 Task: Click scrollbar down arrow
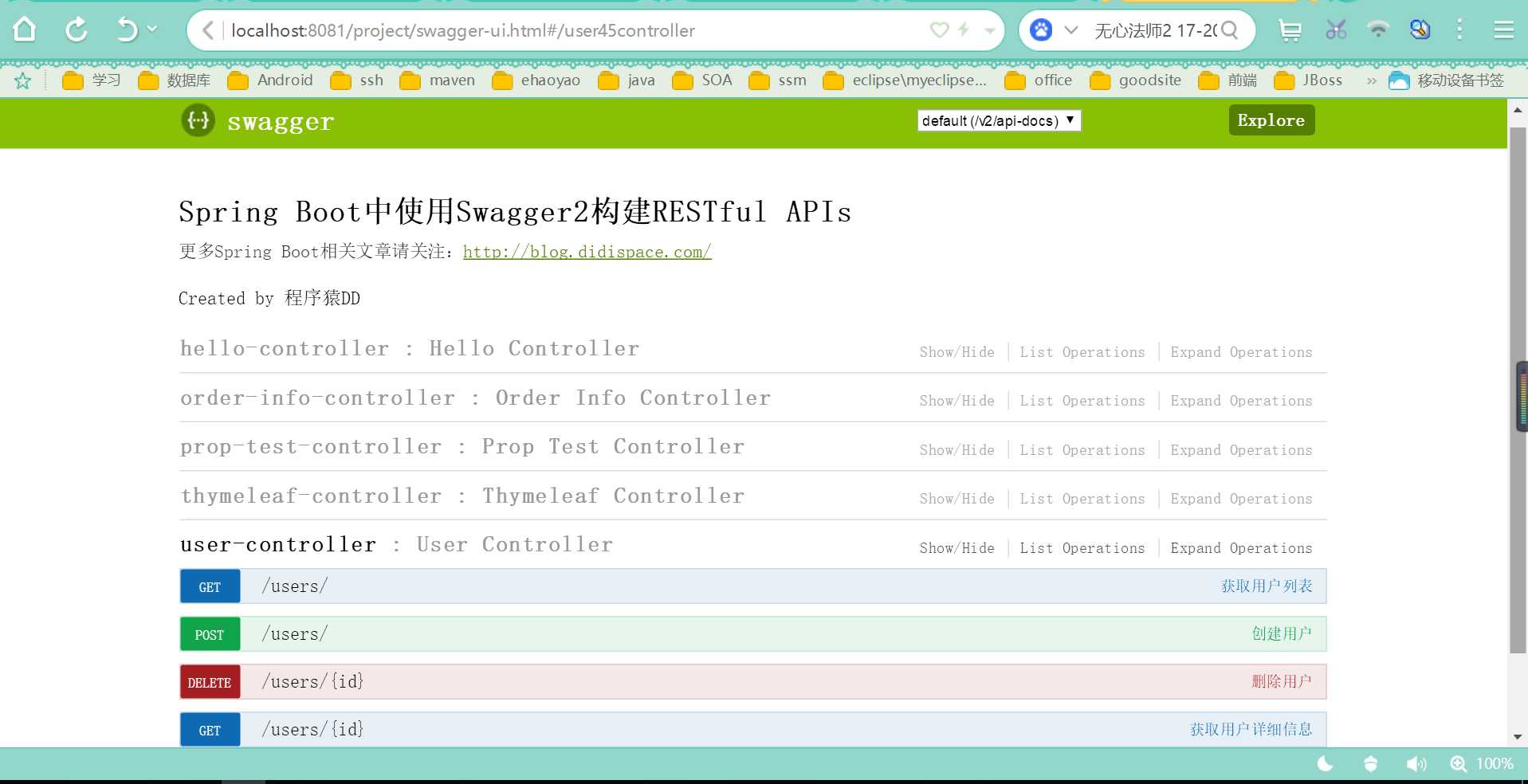(1517, 738)
